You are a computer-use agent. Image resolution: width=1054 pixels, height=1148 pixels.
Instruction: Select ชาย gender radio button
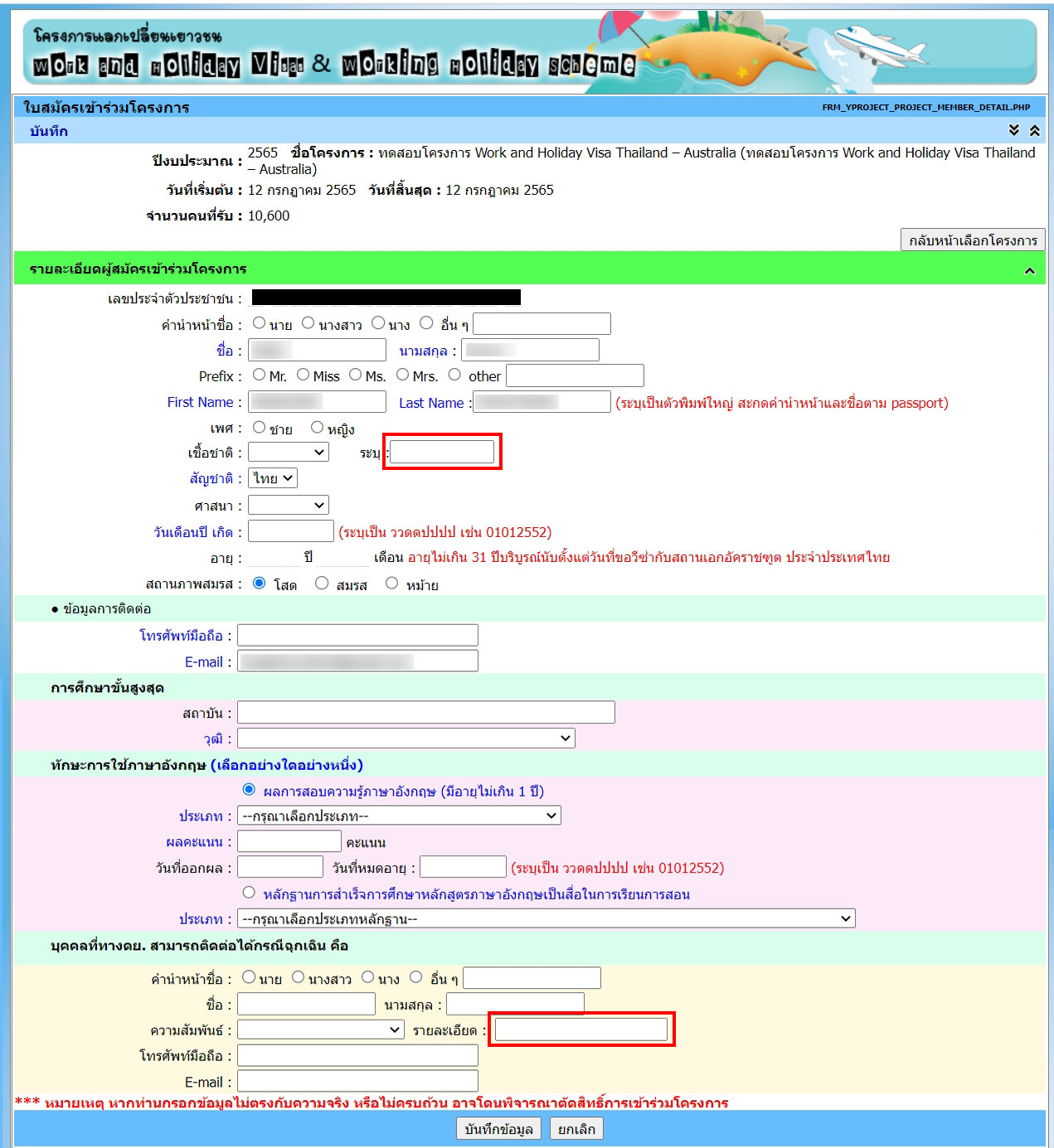point(259,428)
